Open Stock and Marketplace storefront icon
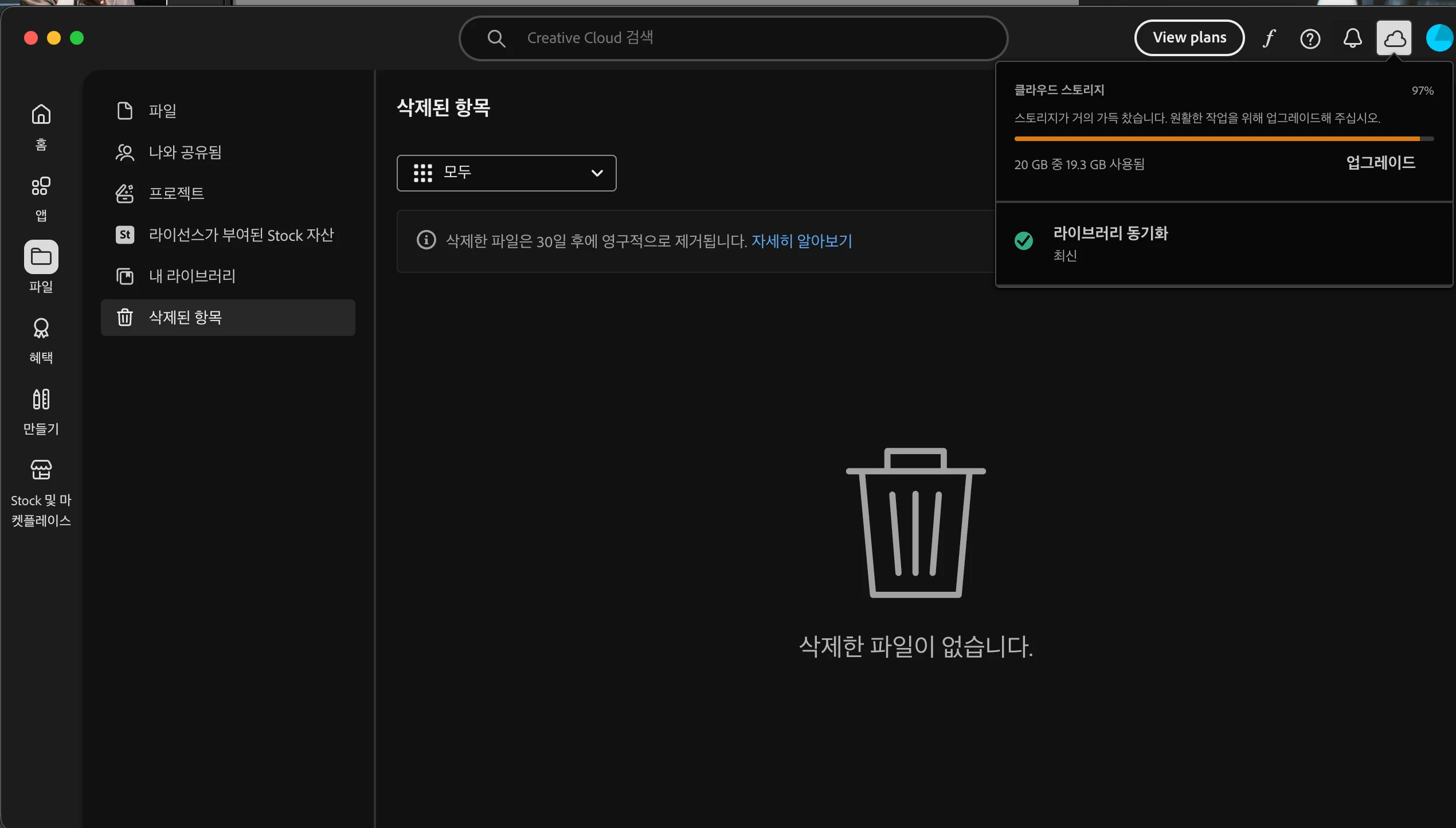 (x=41, y=470)
